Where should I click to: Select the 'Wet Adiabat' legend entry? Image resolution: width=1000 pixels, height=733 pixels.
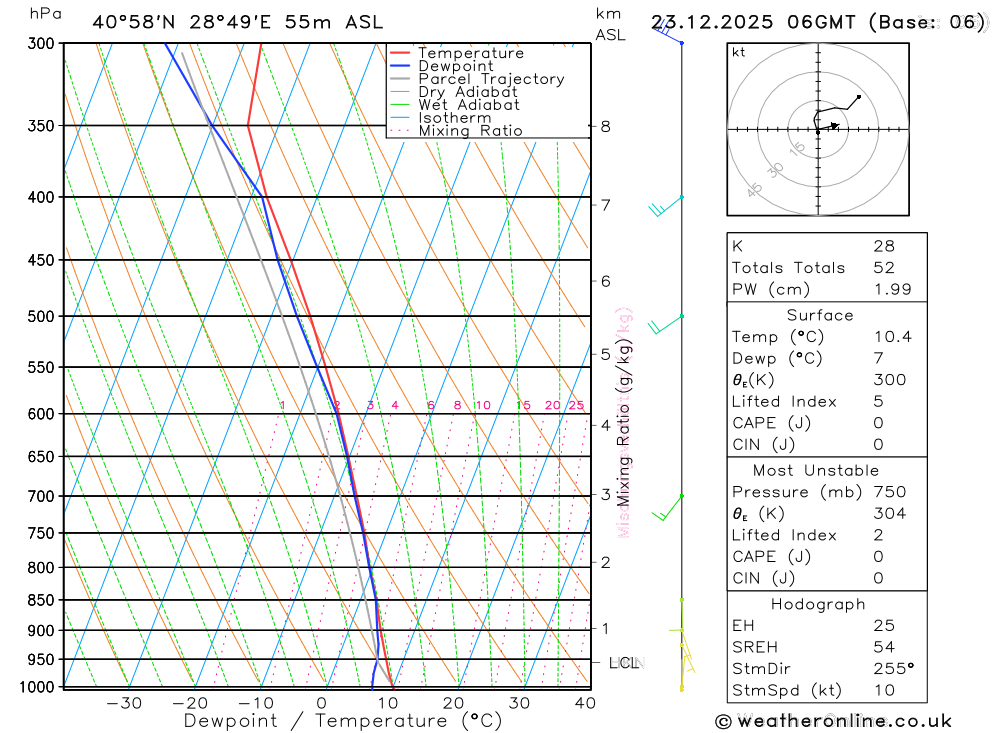[469, 105]
